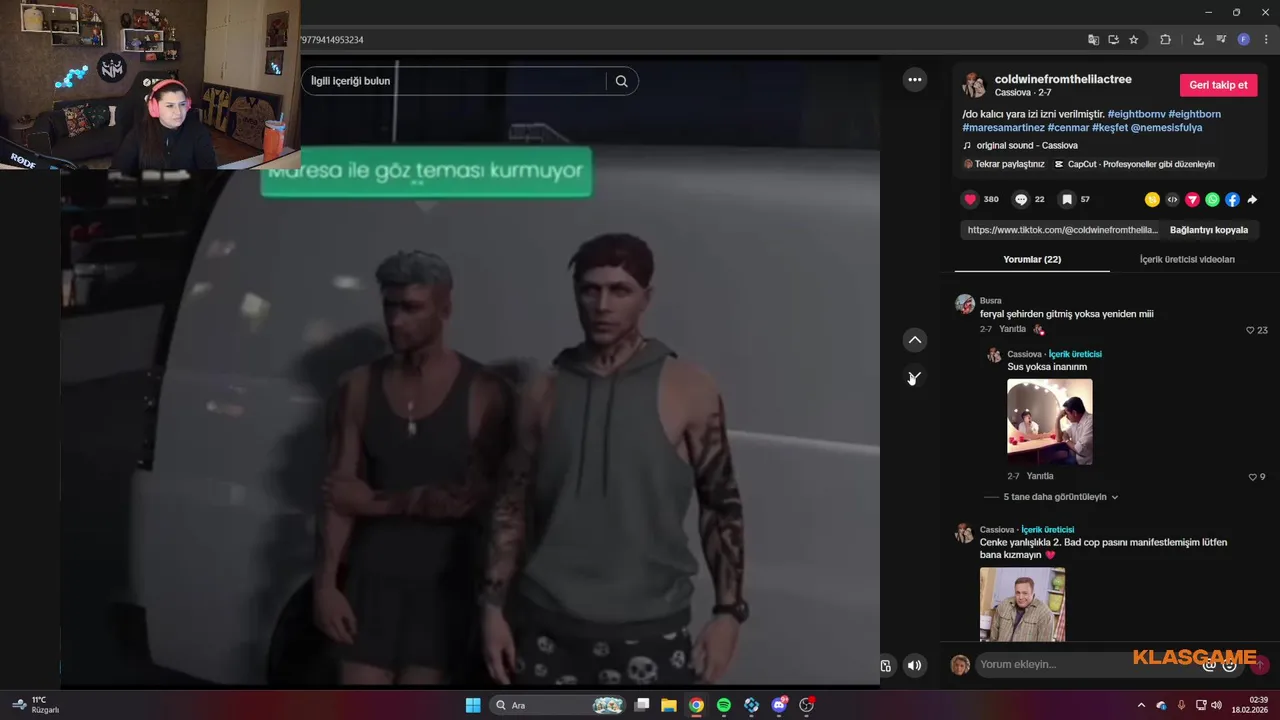Reply to Busra's comment with Yanıtla
The width and height of the screenshot is (1280, 720).
(x=1012, y=329)
